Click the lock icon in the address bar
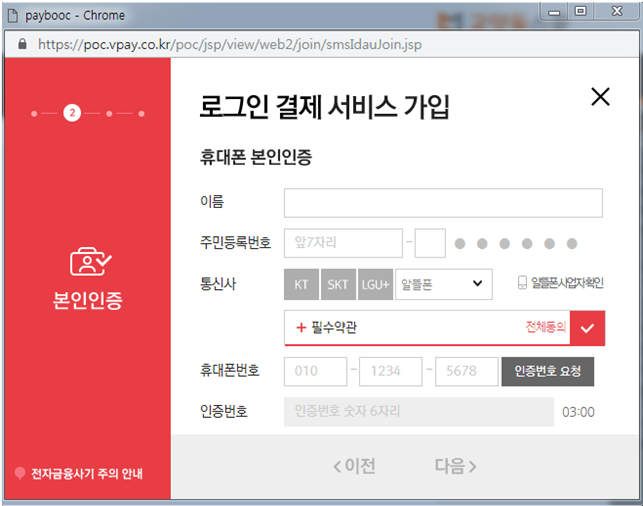This screenshot has width=643, height=506. (22, 43)
